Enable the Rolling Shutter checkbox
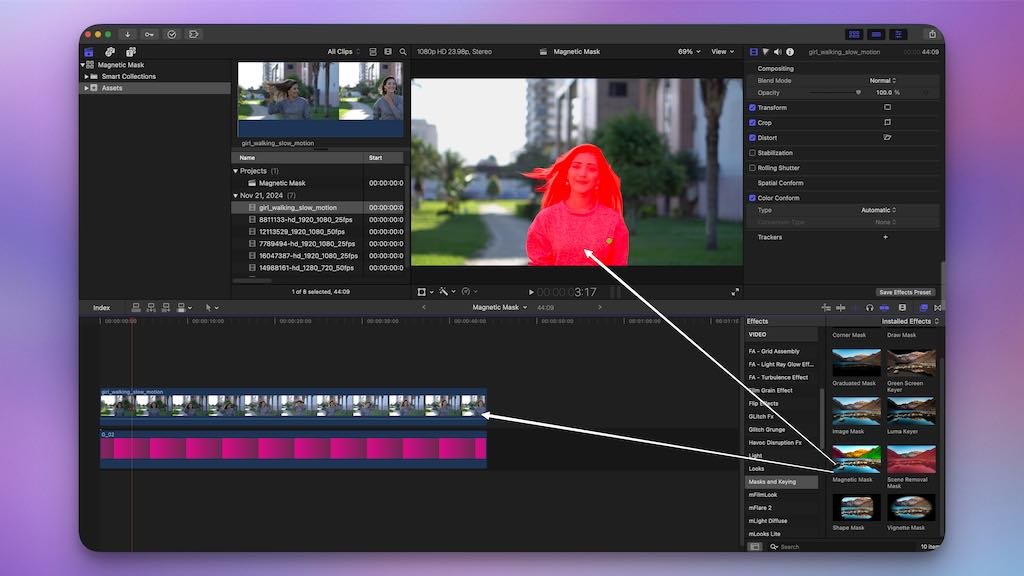 click(752, 168)
